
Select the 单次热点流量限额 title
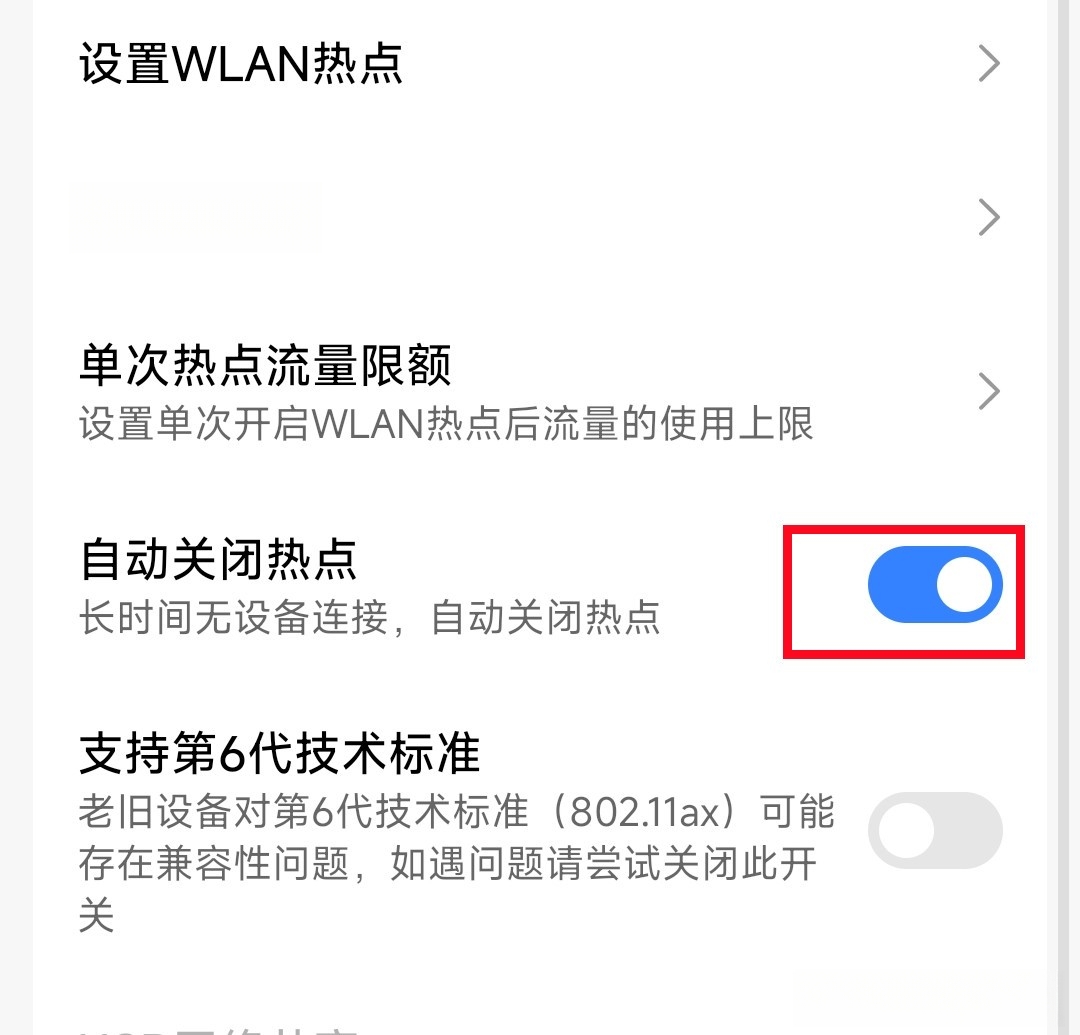265,365
